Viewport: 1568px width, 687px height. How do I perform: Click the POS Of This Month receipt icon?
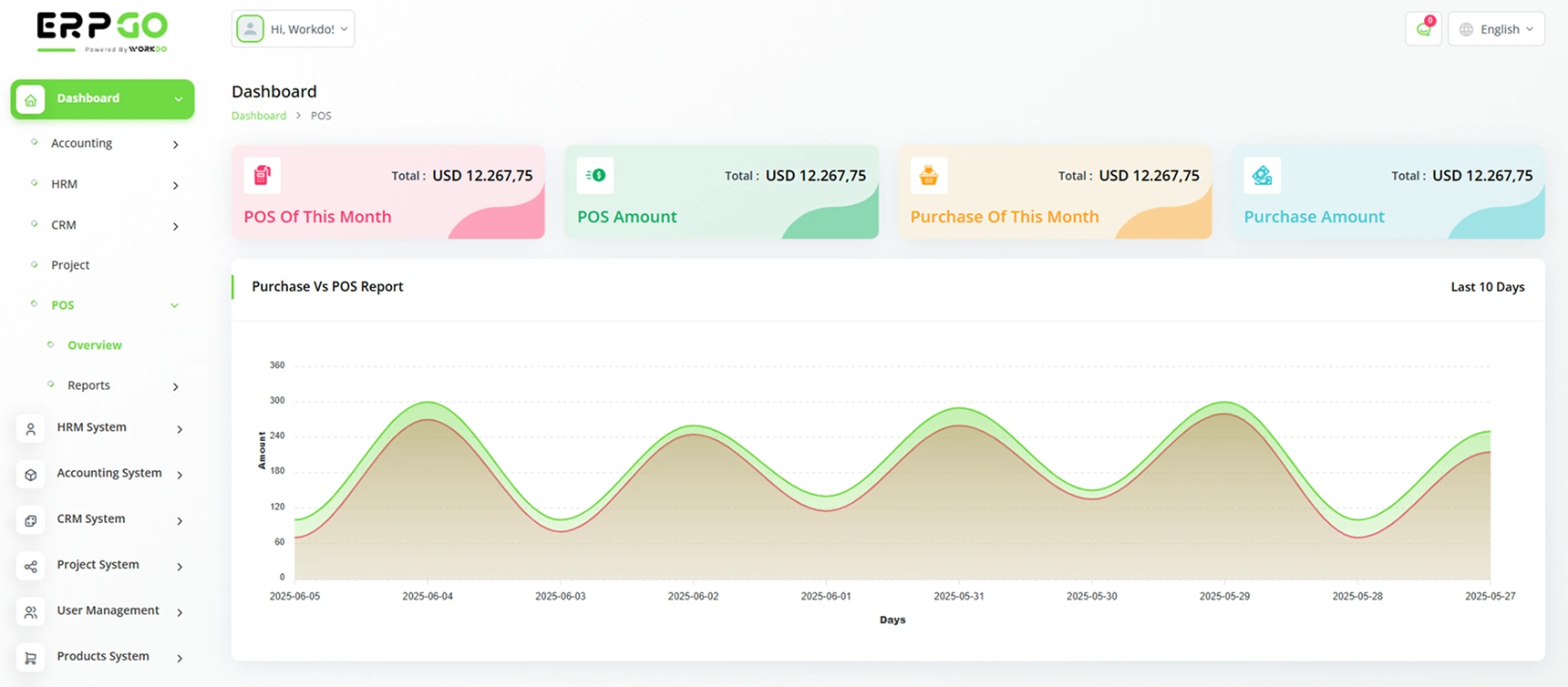[x=262, y=175]
